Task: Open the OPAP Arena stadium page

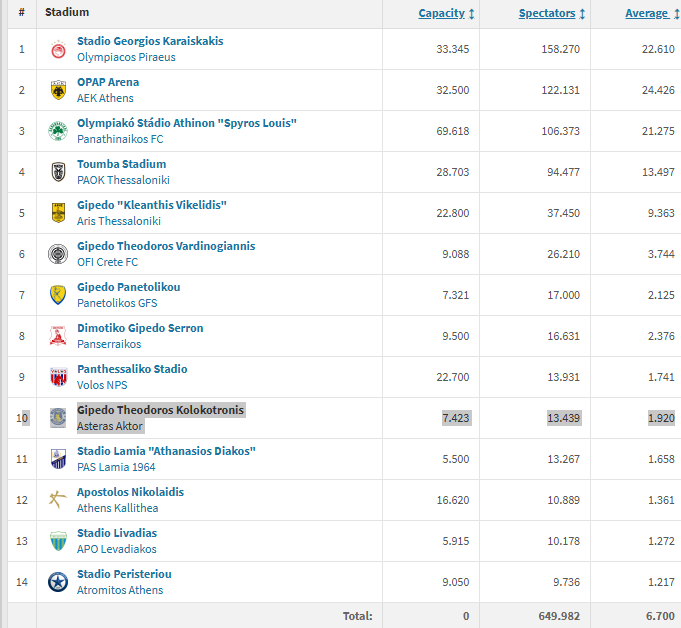Action: coord(108,82)
